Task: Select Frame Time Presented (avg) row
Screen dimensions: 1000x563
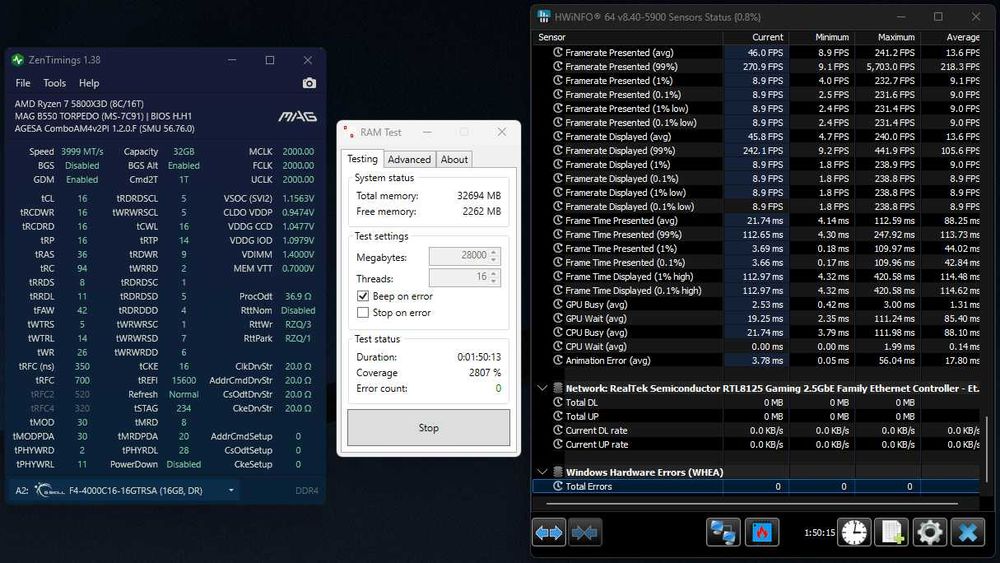Action: click(x=756, y=221)
